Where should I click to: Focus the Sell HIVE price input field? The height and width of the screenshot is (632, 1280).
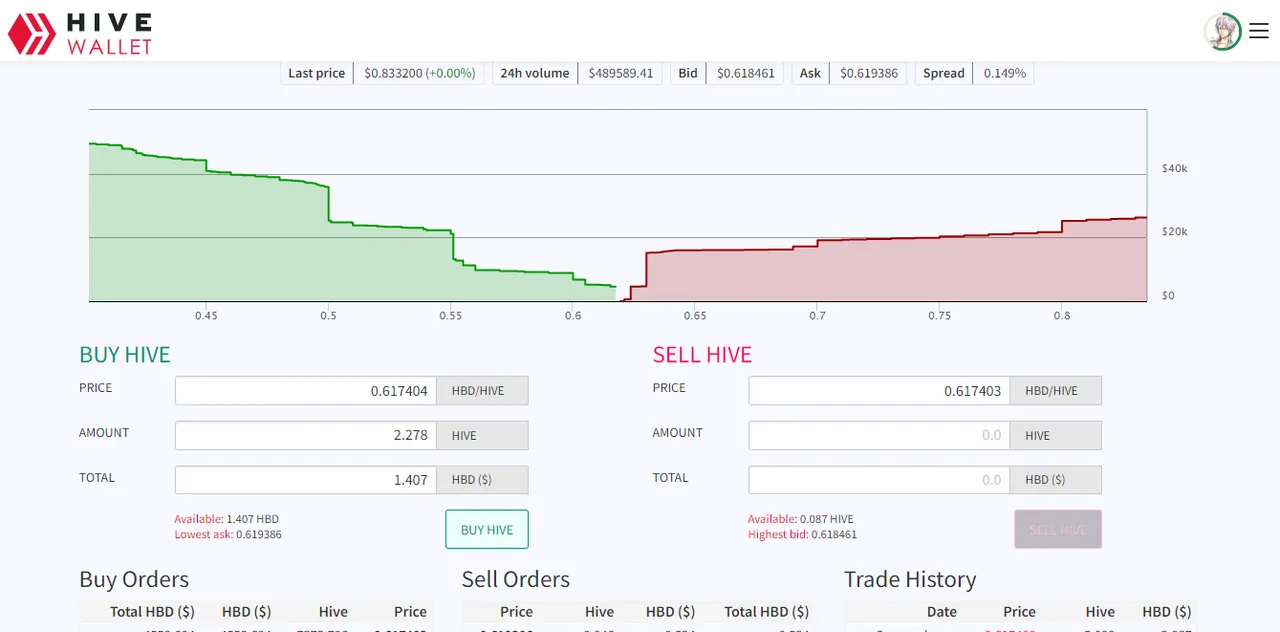coord(879,391)
